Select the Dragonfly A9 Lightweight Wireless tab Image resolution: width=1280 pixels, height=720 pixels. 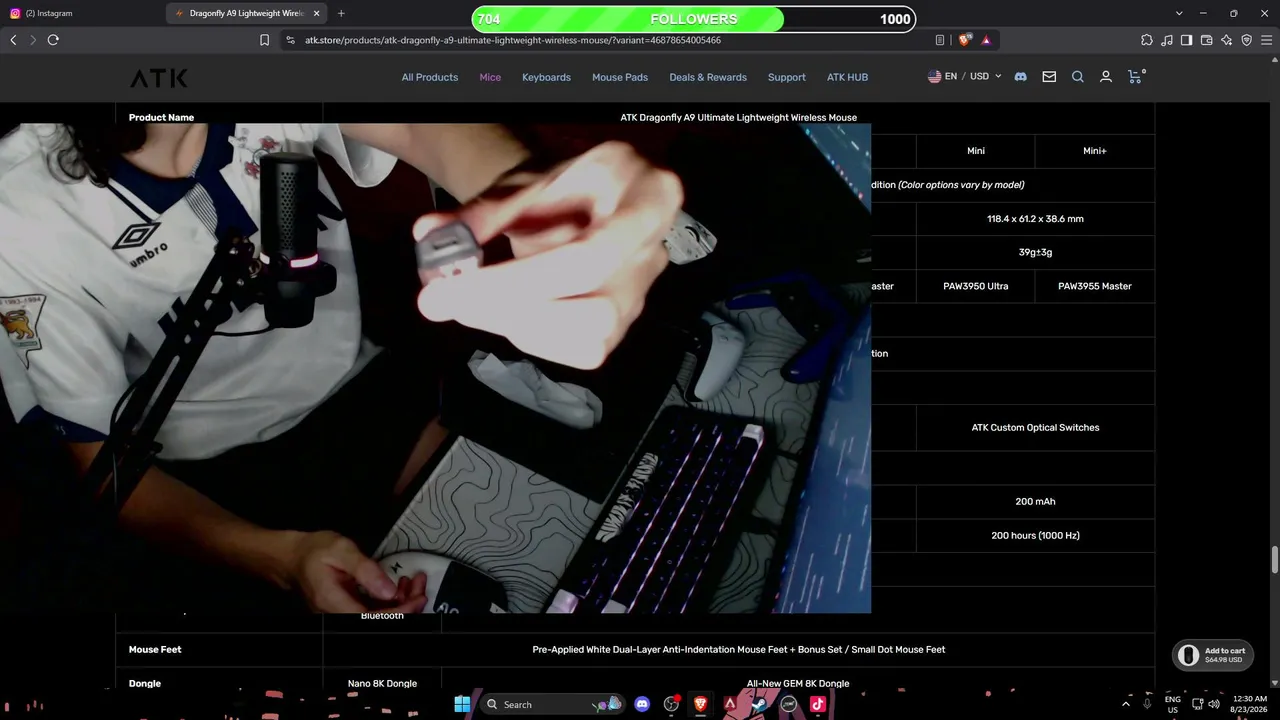pyautogui.click(x=240, y=13)
